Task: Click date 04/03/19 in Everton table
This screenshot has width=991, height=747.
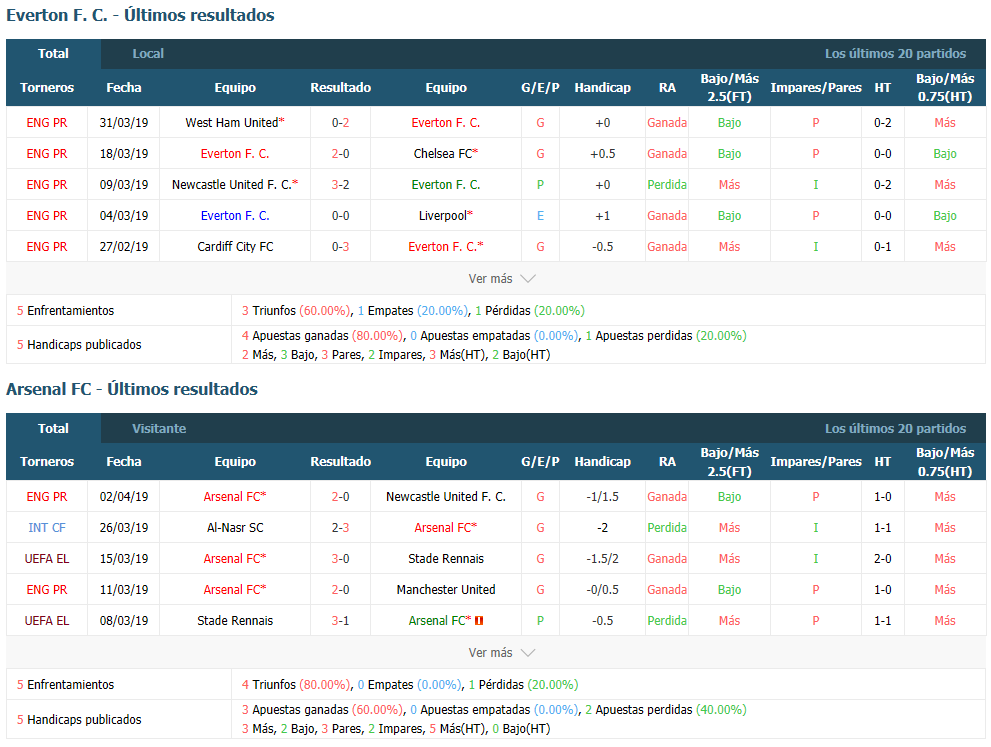Action: point(124,216)
